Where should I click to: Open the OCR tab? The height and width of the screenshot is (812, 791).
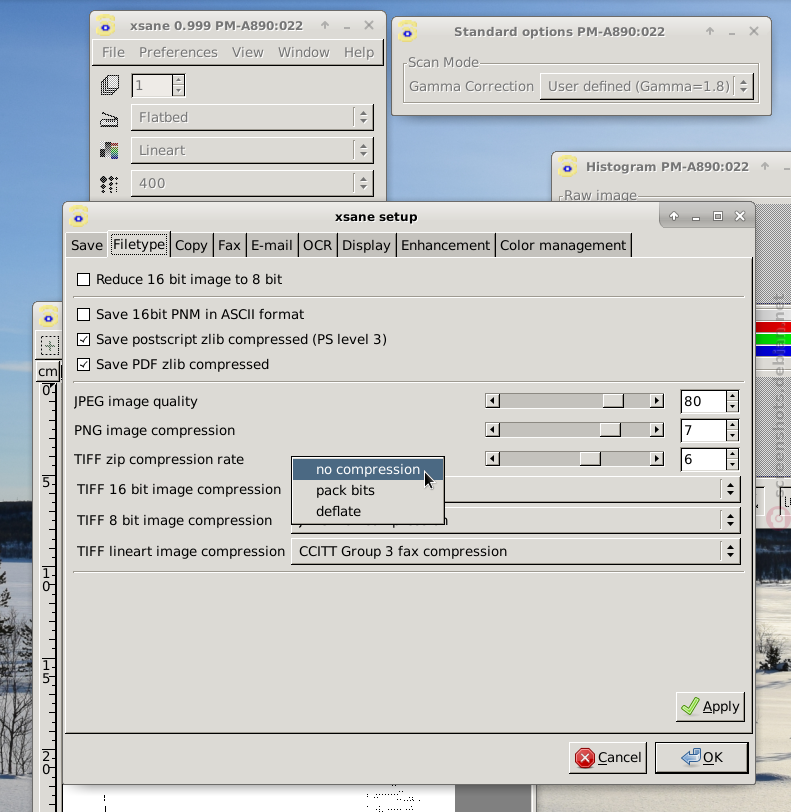click(x=318, y=245)
